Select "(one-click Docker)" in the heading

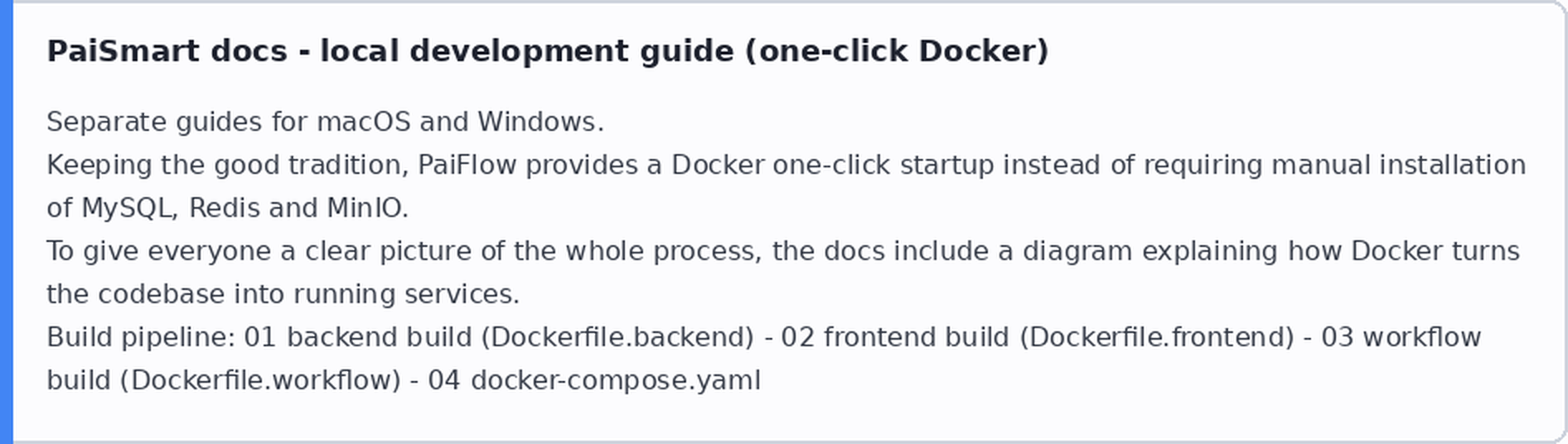pos(898,51)
